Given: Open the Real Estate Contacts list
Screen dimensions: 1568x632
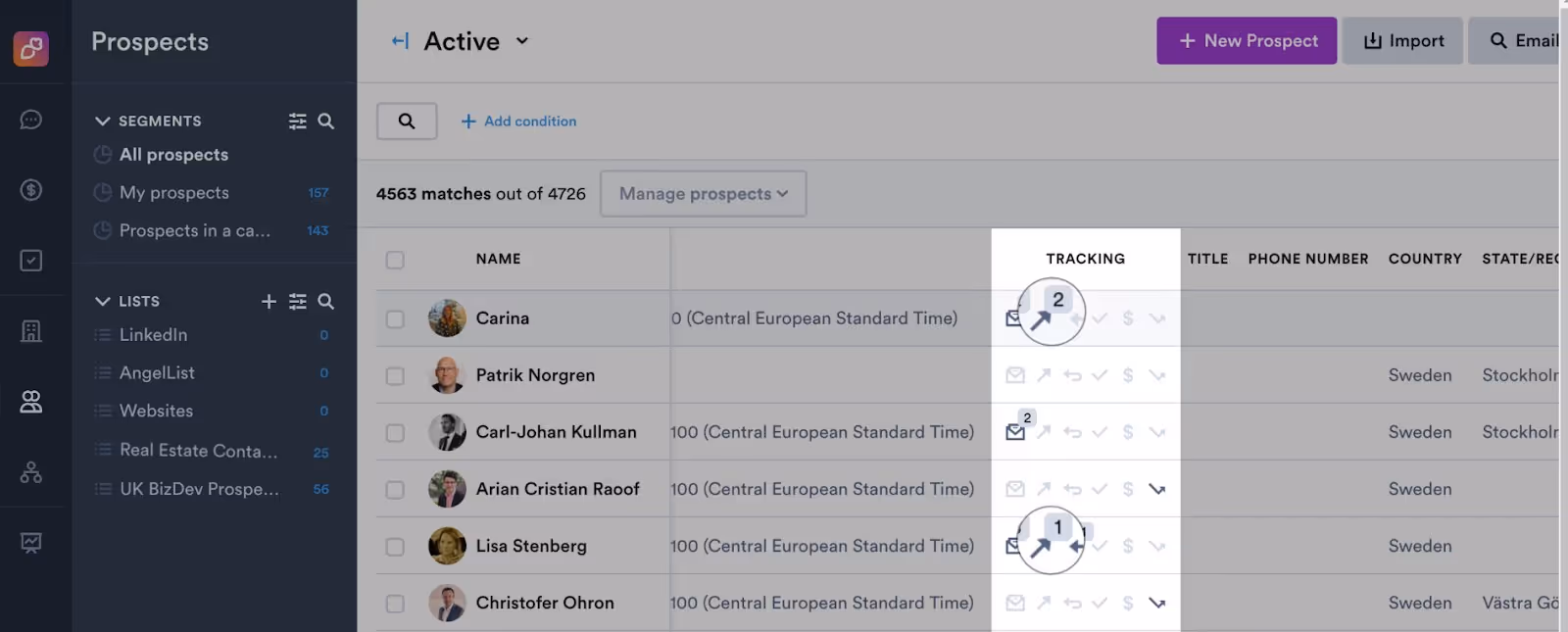Looking at the screenshot, I should point(198,451).
